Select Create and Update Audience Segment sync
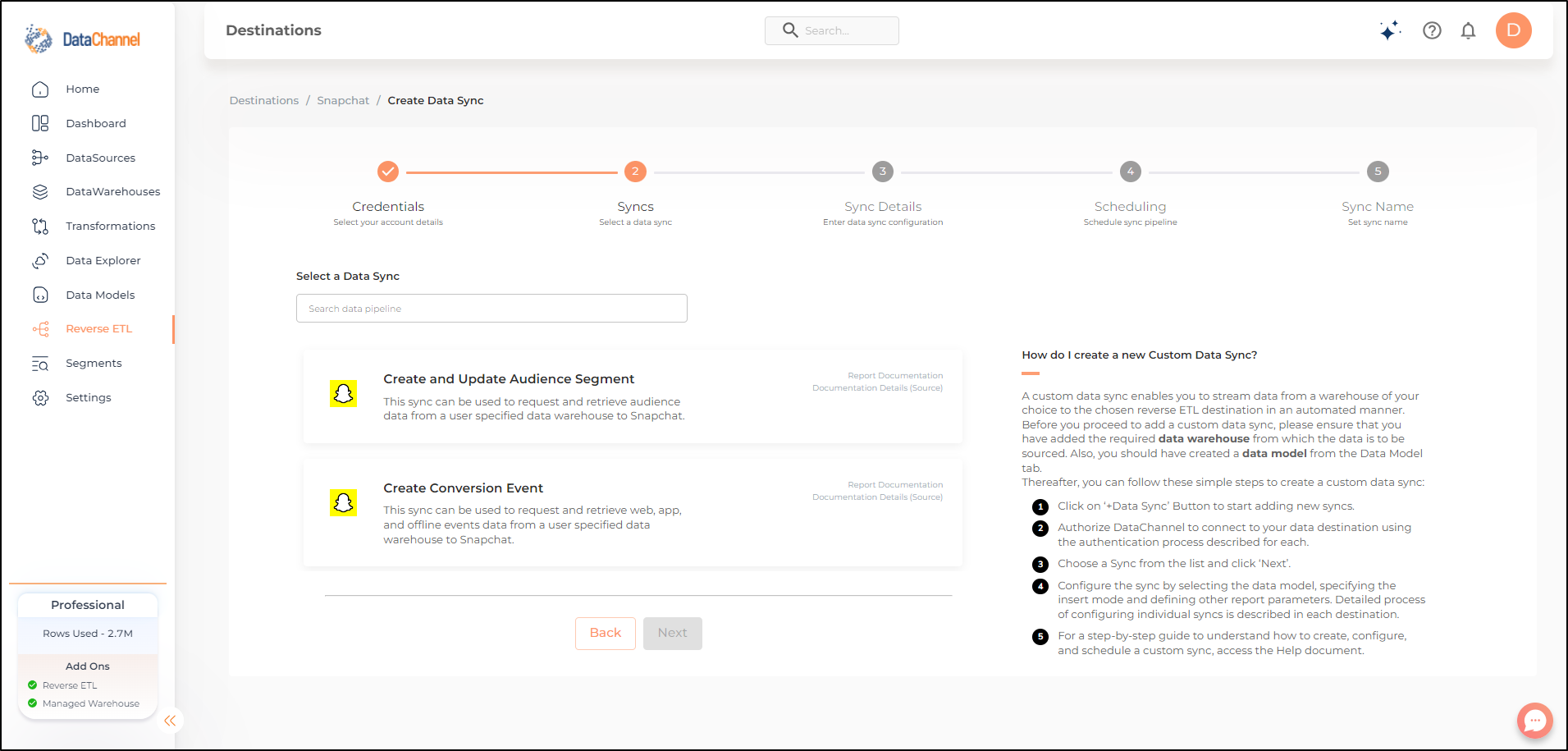This screenshot has height=751, width=1568. tap(633, 396)
